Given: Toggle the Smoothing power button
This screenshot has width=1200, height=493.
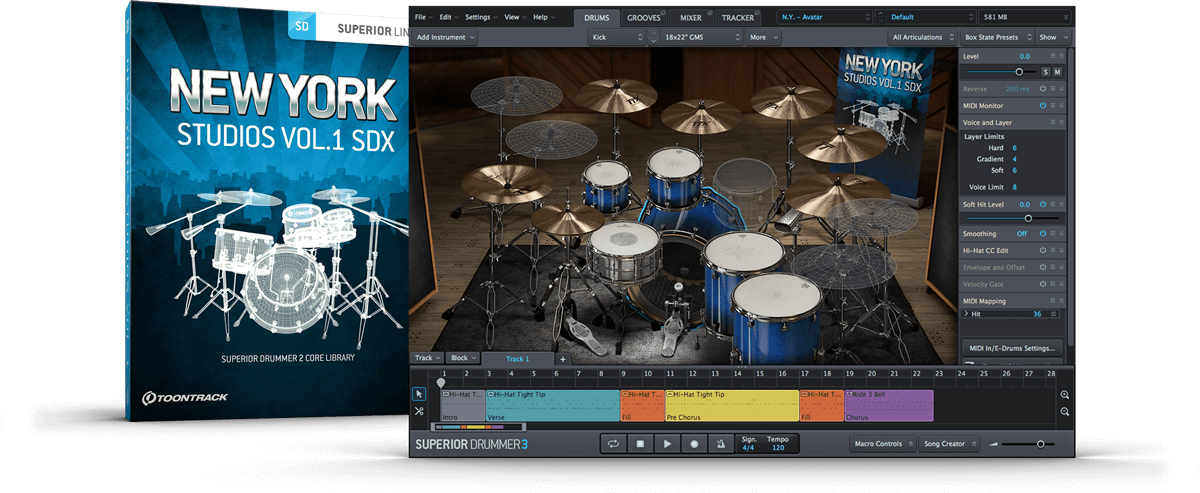Looking at the screenshot, I should point(1042,233).
